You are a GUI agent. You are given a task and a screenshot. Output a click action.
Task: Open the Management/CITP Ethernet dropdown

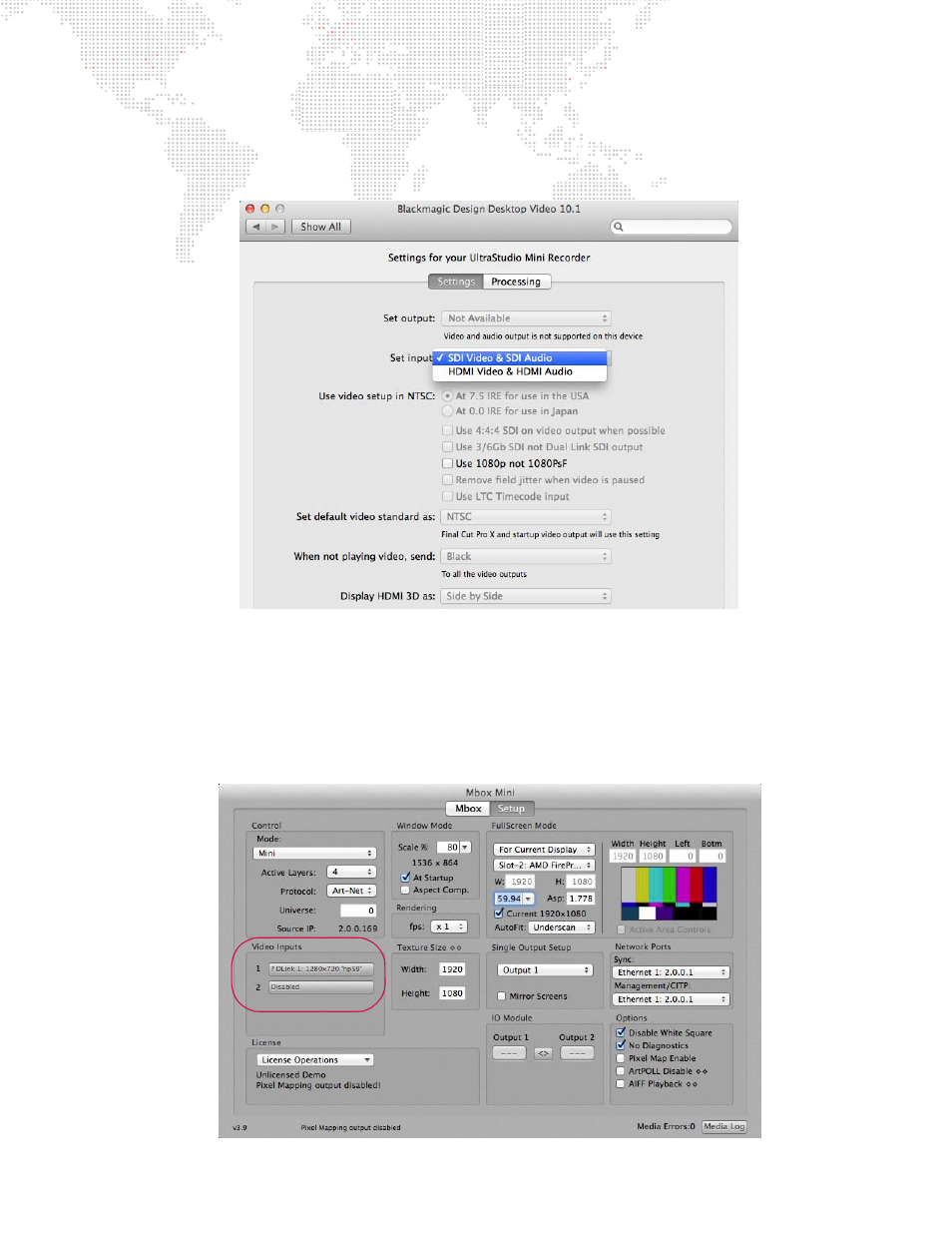(672, 999)
